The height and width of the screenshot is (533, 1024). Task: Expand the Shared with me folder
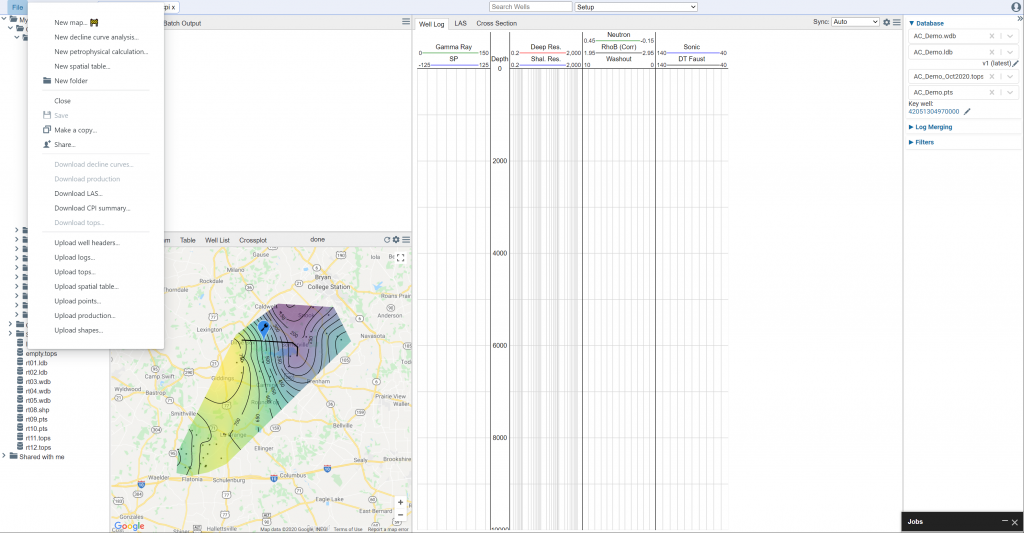5,457
